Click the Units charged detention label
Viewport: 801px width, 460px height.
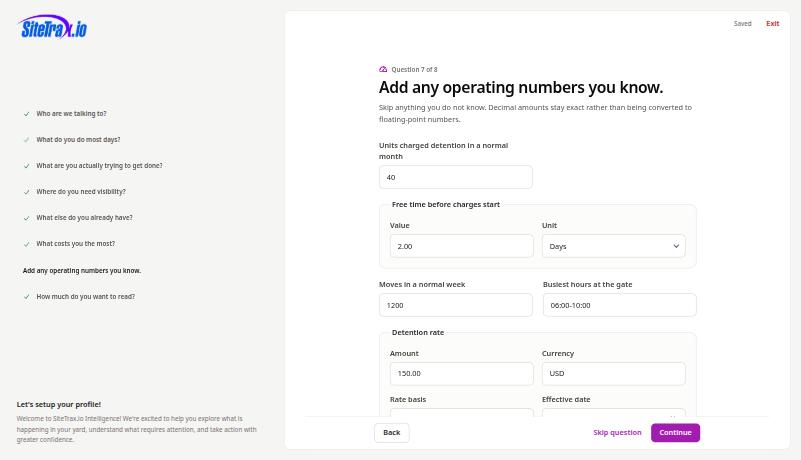pos(443,151)
